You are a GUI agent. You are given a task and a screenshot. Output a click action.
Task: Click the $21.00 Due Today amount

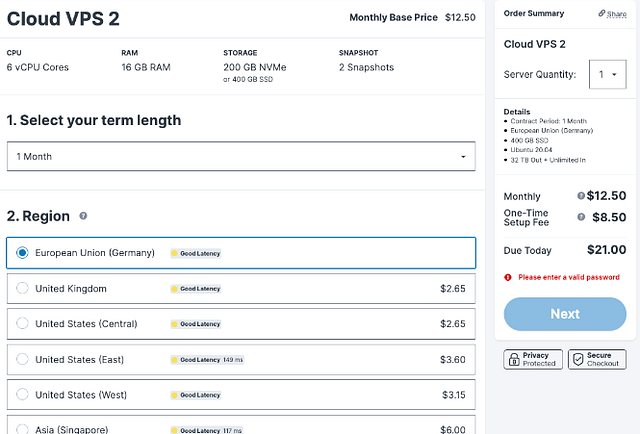[607, 249]
